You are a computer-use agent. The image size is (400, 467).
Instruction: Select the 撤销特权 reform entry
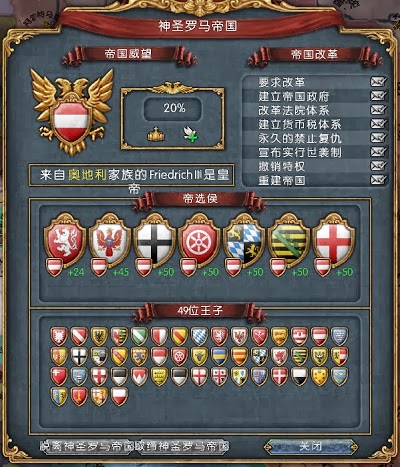[x=314, y=166]
